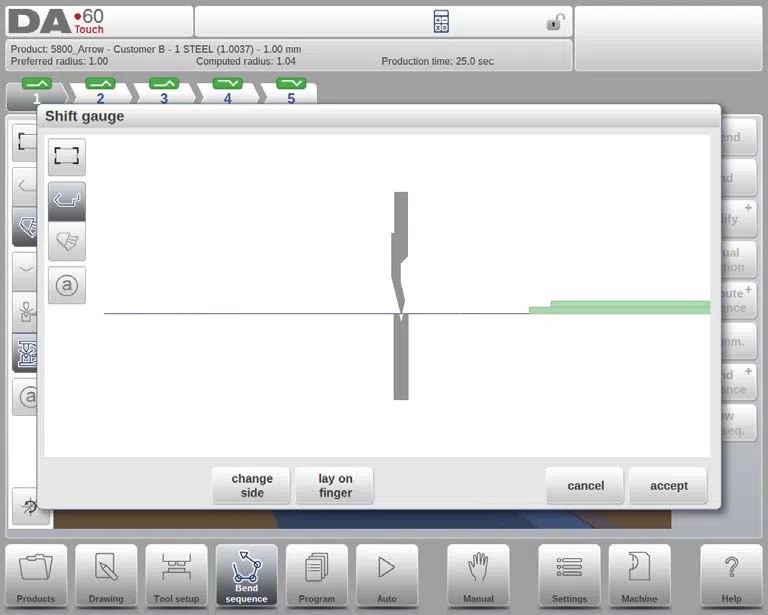Open the Settings mode

click(x=569, y=576)
